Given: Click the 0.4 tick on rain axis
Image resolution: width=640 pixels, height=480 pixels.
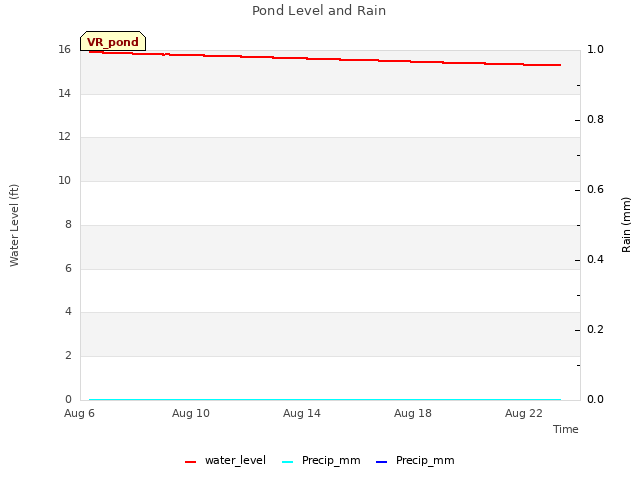Looking at the screenshot, I should (595, 260).
